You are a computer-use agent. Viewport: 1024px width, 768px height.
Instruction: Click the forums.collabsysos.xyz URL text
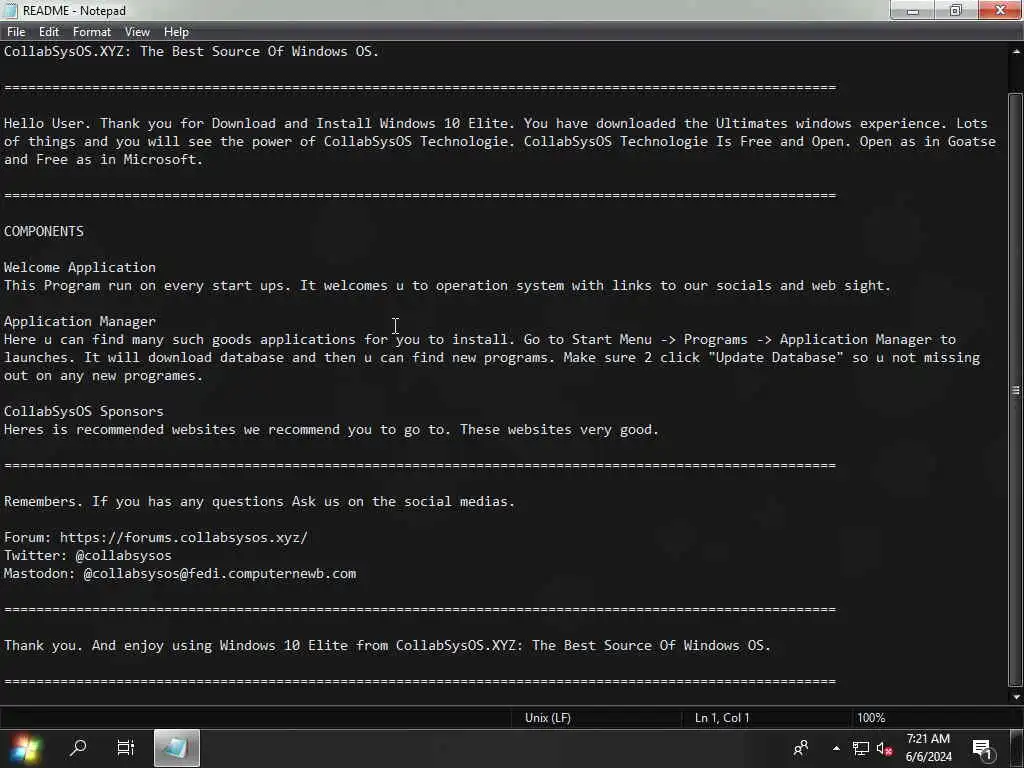(184, 537)
